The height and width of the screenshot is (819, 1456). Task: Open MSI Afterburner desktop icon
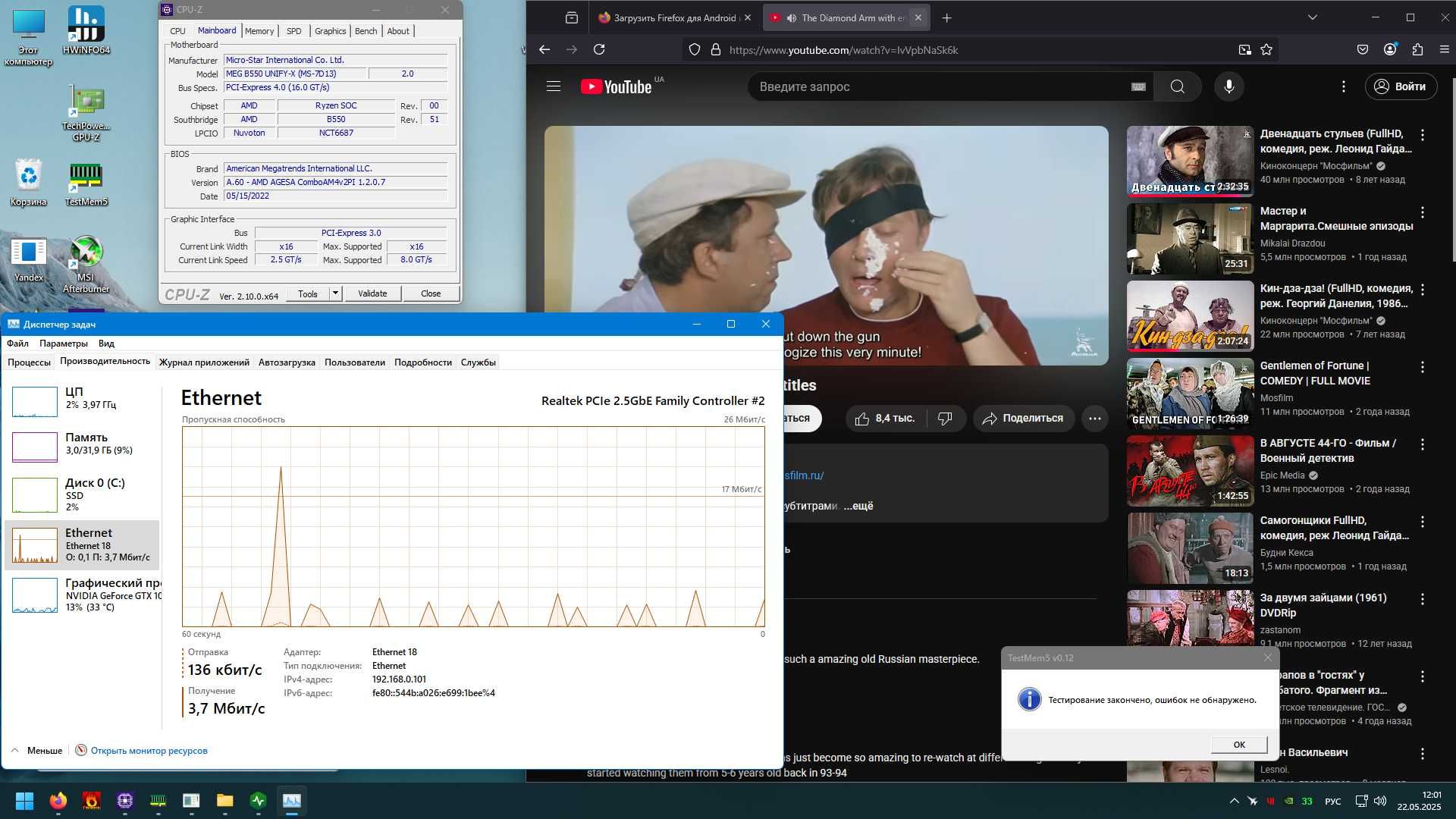[86, 264]
